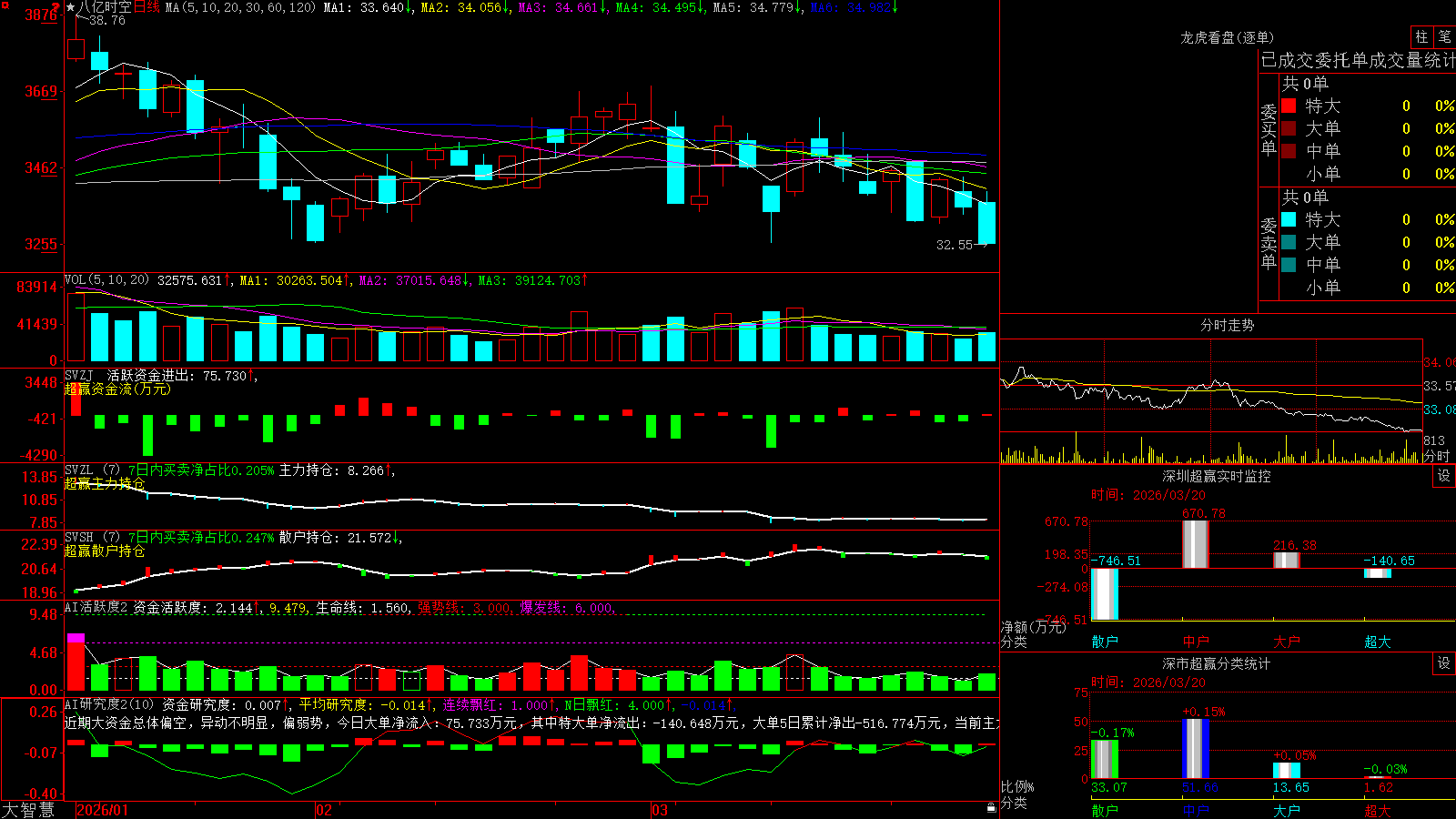Click the yellow MA2: 34.056 value
This screenshot has height=819, width=1456.
[x=463, y=7]
